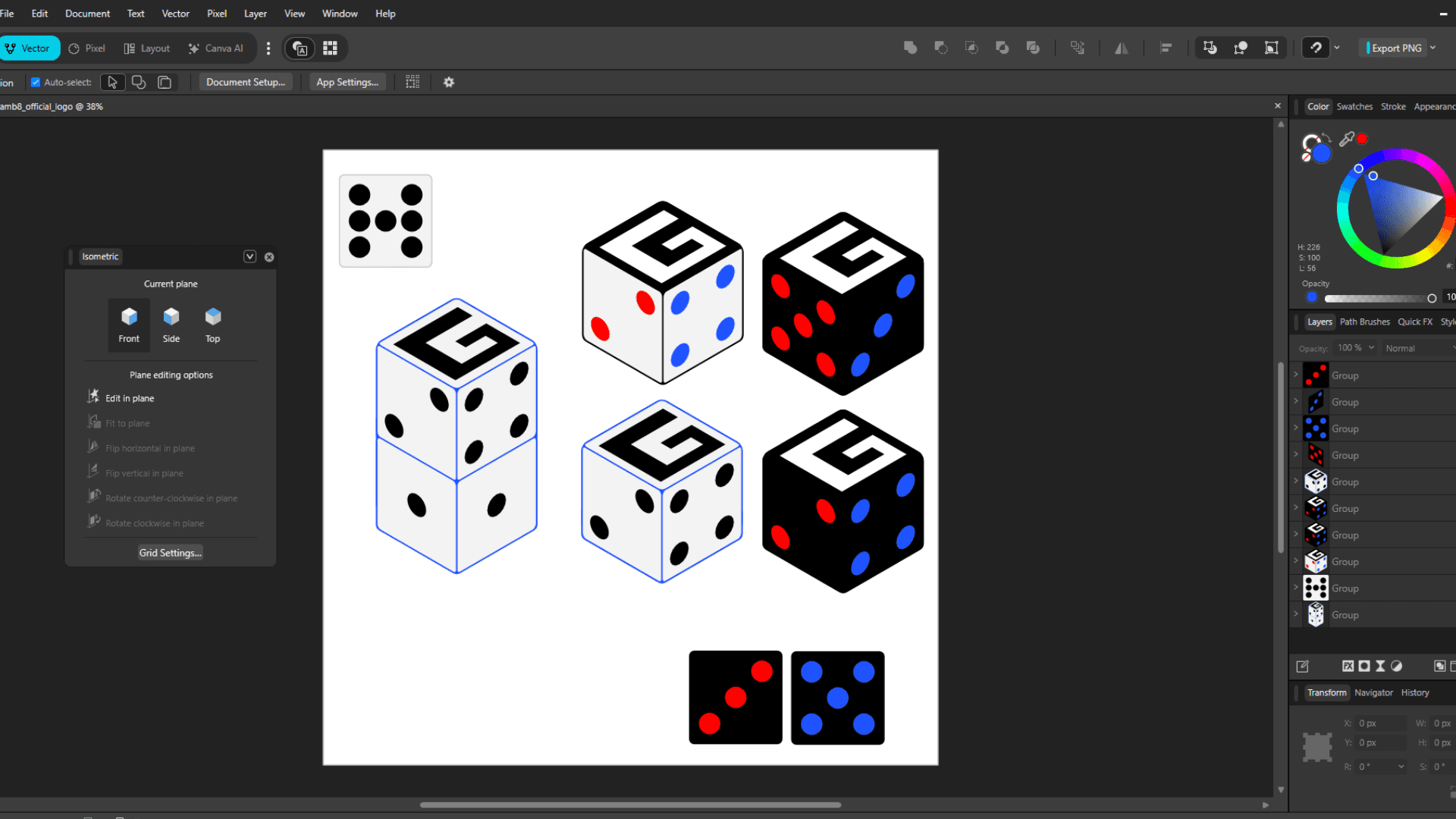Select the Front isometric plane
Image resolution: width=1456 pixels, height=819 pixels.
click(x=129, y=325)
